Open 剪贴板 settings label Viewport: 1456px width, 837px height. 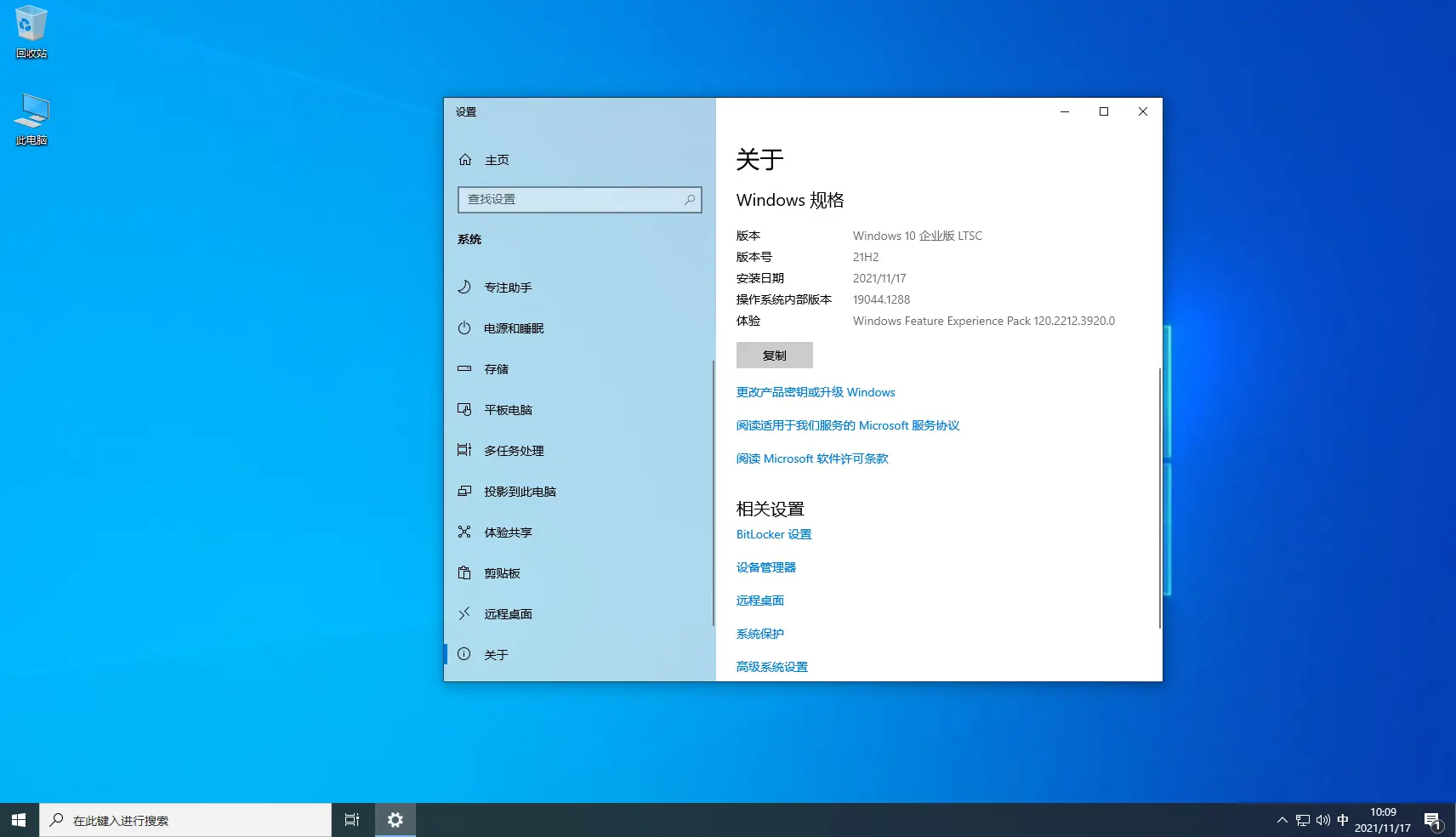(503, 573)
